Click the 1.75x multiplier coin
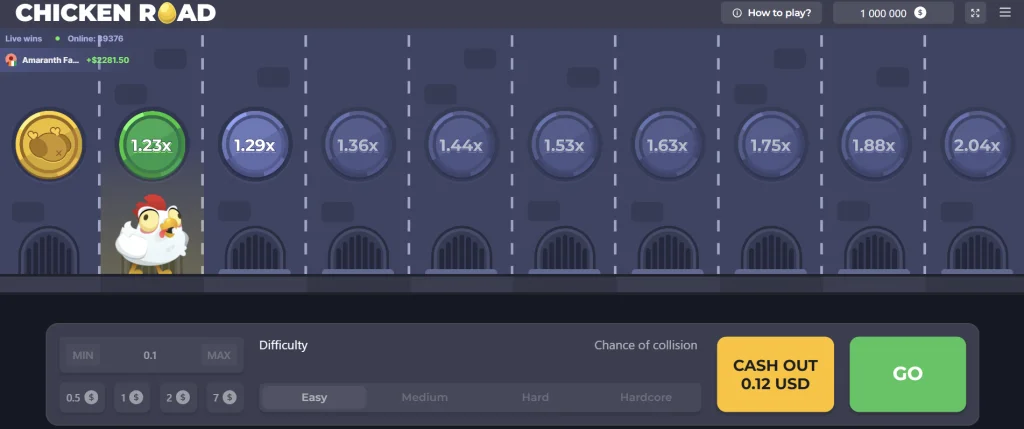Image resolution: width=1024 pixels, height=429 pixels. (x=771, y=145)
